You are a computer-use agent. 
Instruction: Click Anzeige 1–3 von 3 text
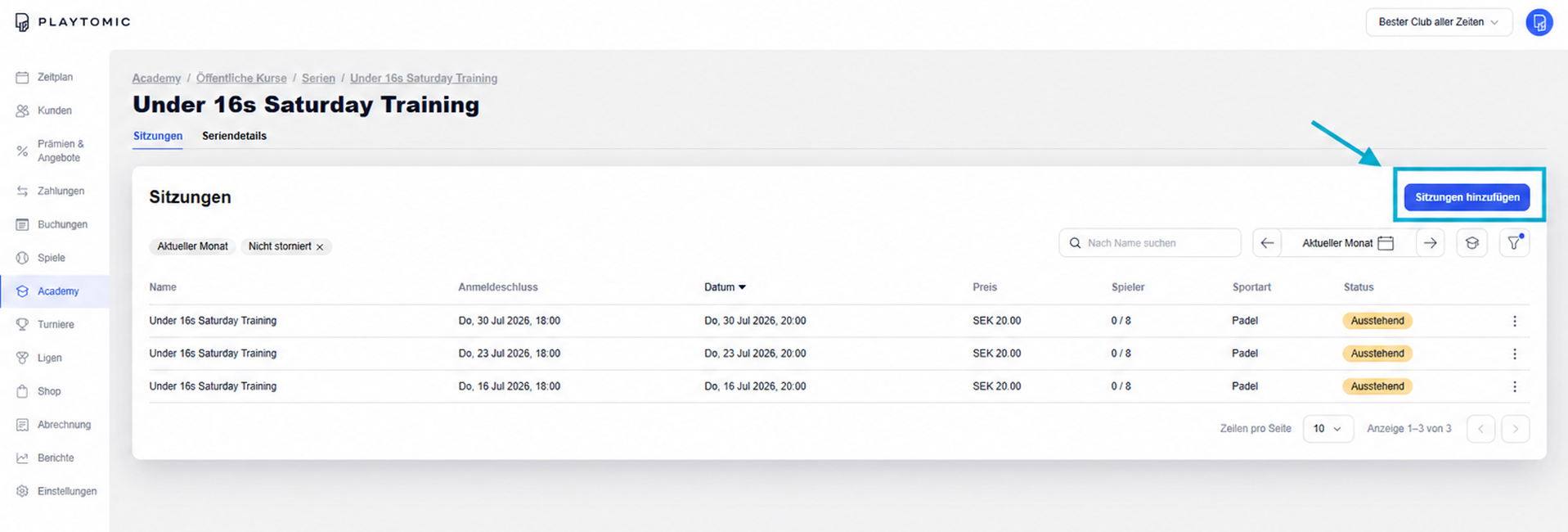point(1409,429)
